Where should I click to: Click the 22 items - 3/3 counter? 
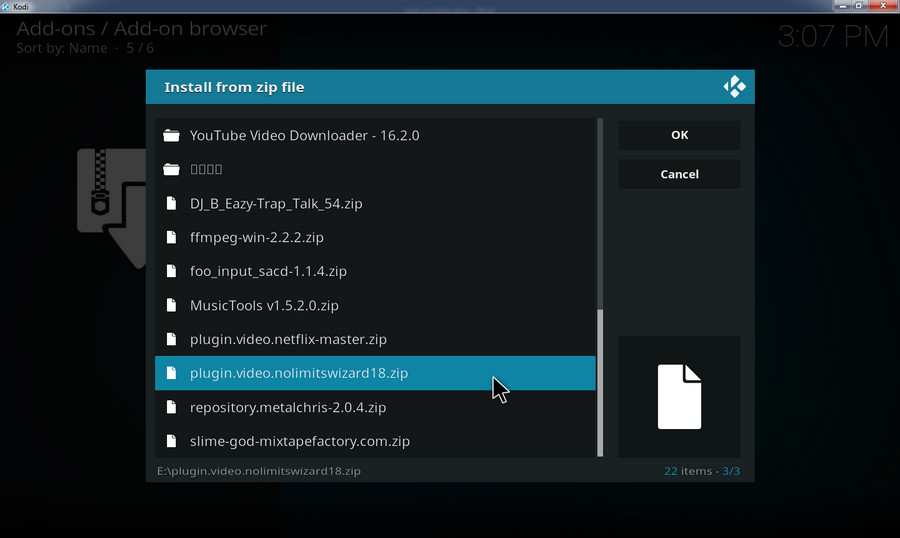click(x=702, y=471)
